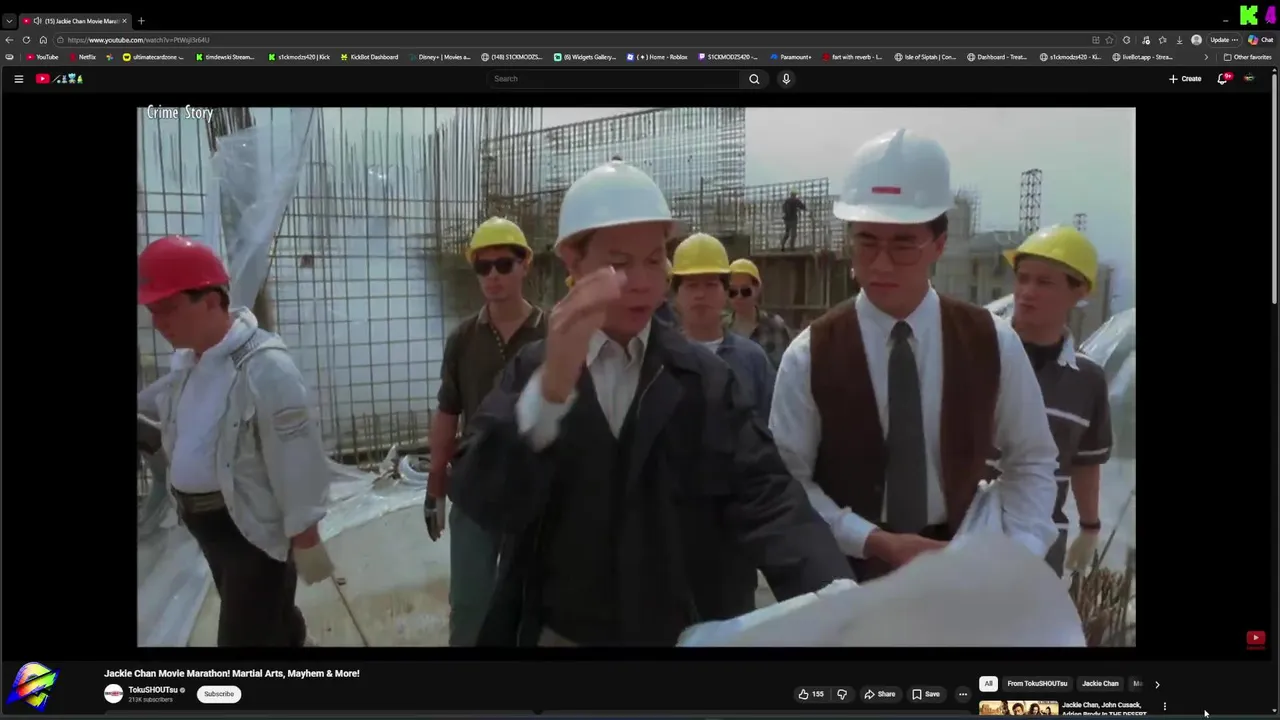
Task: Like the video (155 likes)
Action: point(811,694)
